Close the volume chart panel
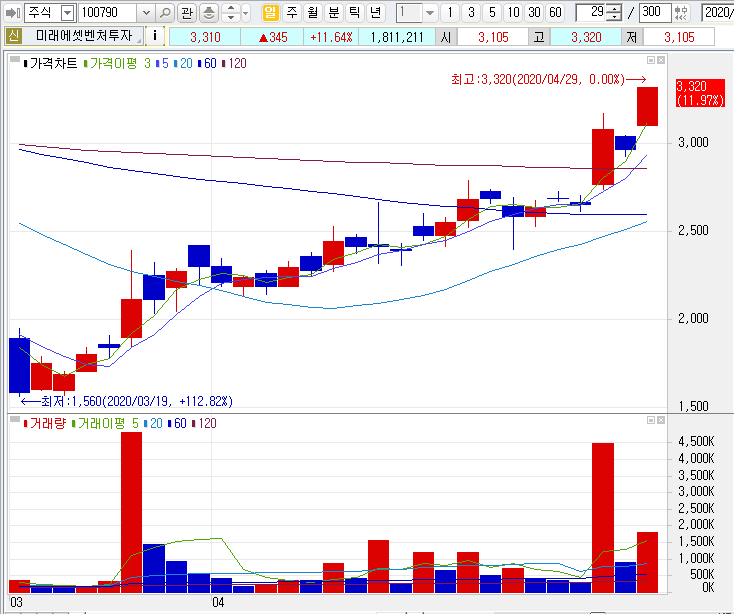734x614 pixels. [x=661, y=420]
